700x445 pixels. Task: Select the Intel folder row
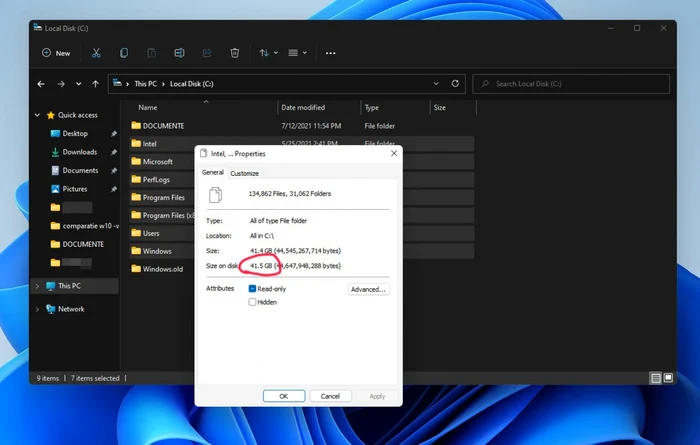click(x=302, y=144)
